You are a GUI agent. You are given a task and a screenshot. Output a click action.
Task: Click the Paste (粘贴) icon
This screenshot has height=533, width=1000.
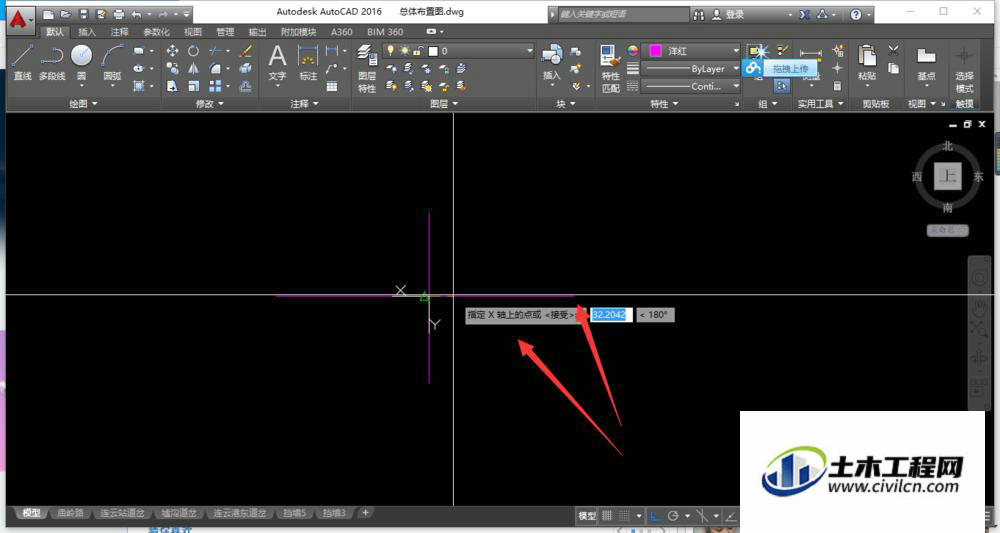pyautogui.click(x=867, y=62)
